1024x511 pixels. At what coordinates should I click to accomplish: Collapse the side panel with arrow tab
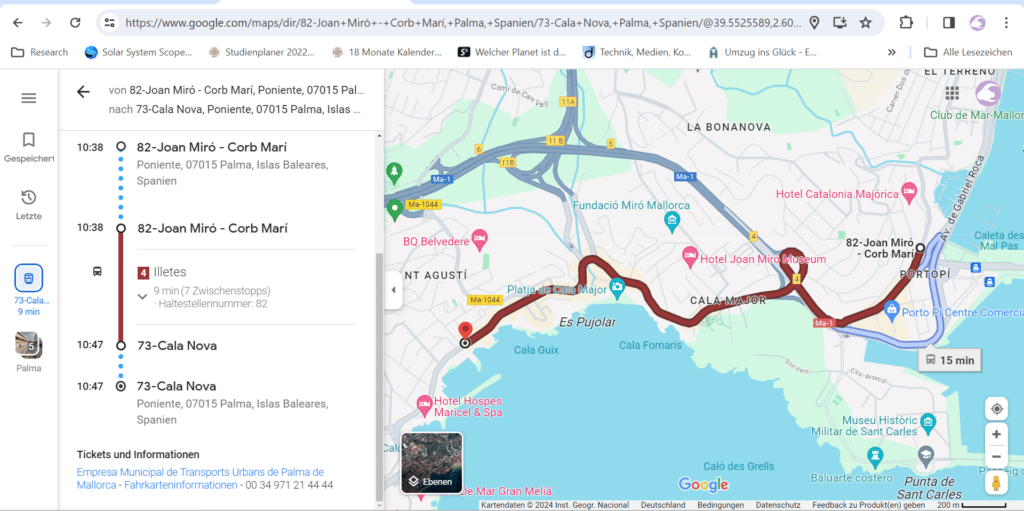392,289
